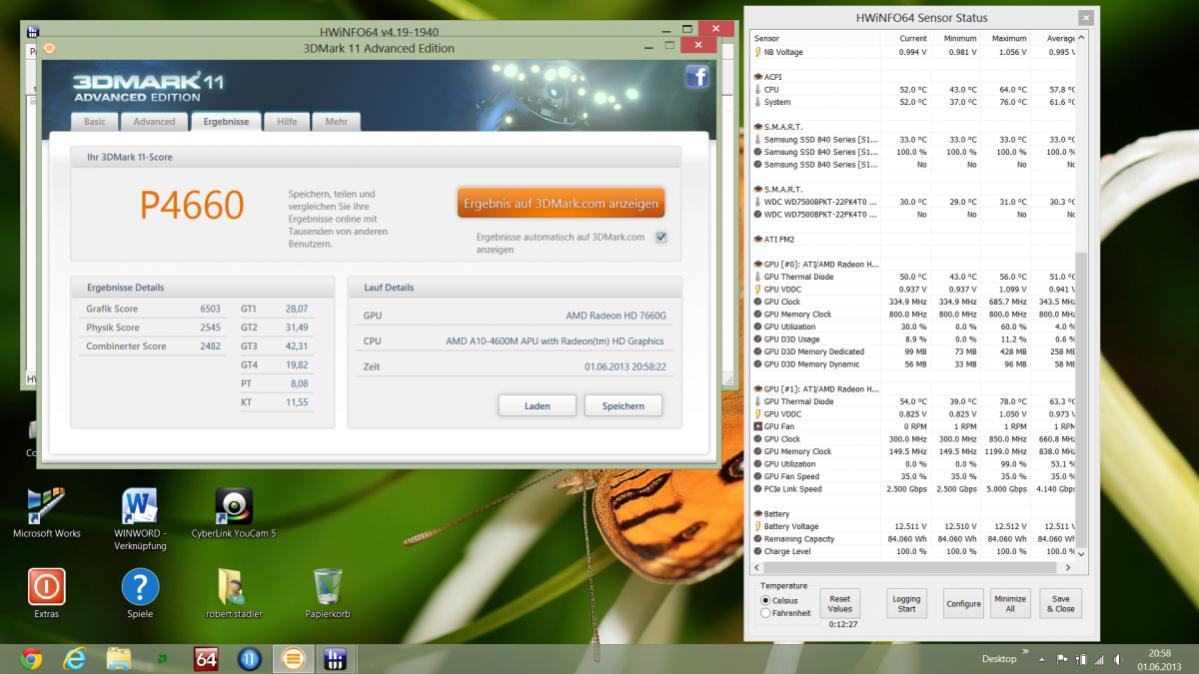This screenshot has height=674, width=1199.
Task: Click the Sensor column header
Action: [x=766, y=38]
